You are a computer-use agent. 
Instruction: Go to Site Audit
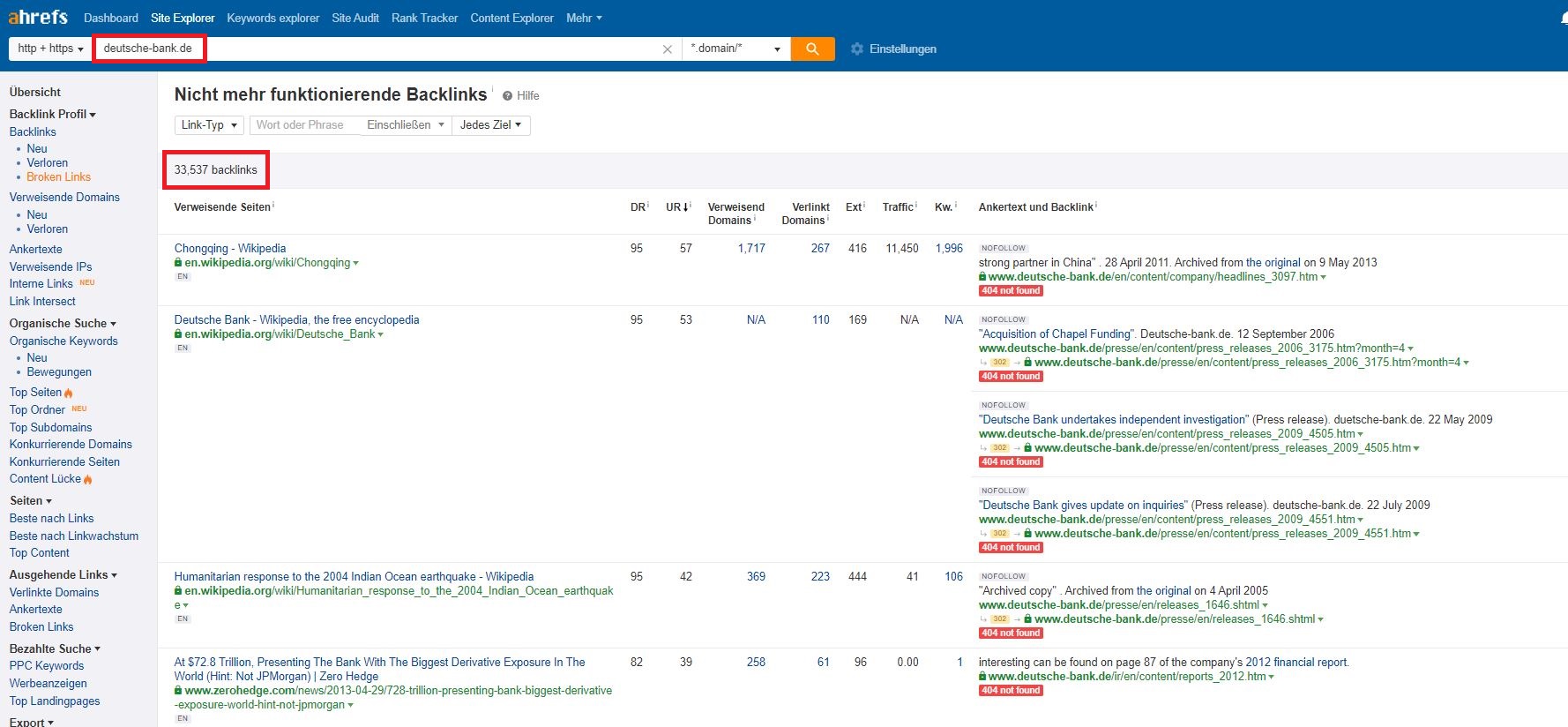pos(355,18)
